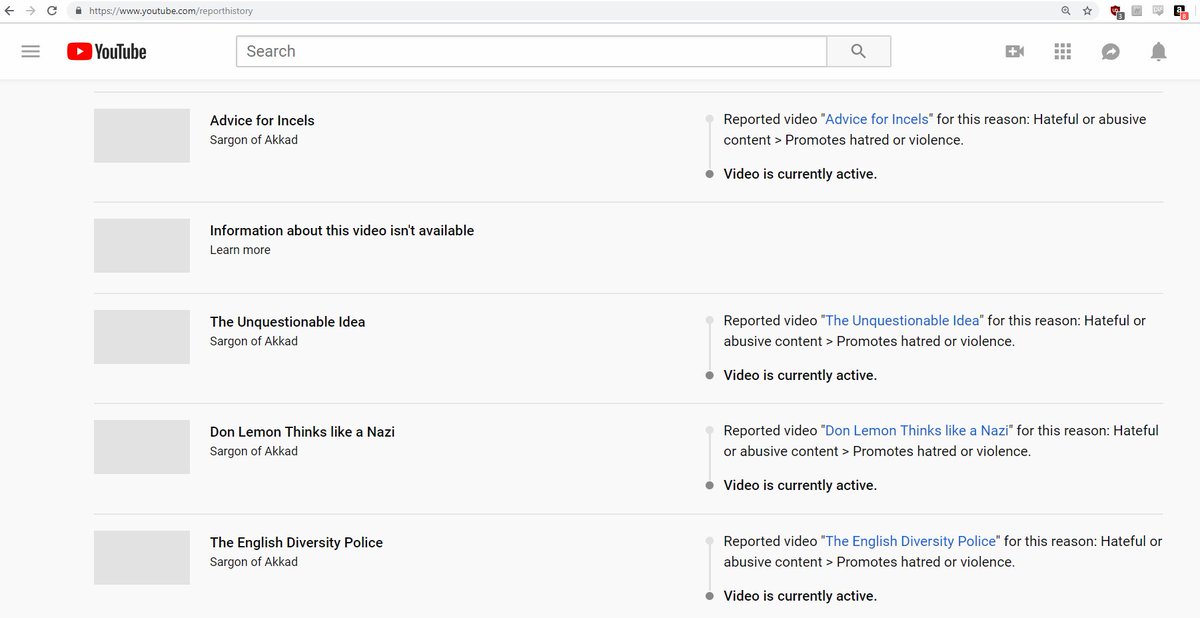Click the magnifier search button

coord(858,51)
